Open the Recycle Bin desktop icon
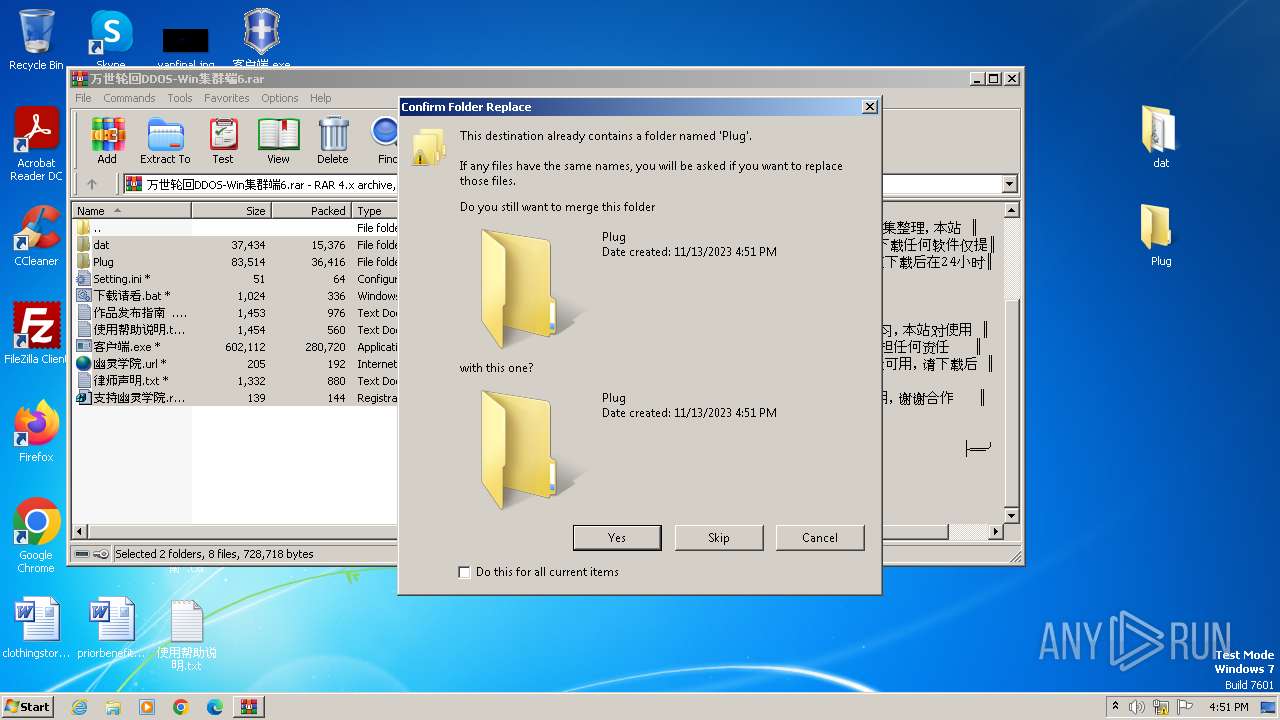Viewport: 1280px width, 720px height. (x=36, y=40)
